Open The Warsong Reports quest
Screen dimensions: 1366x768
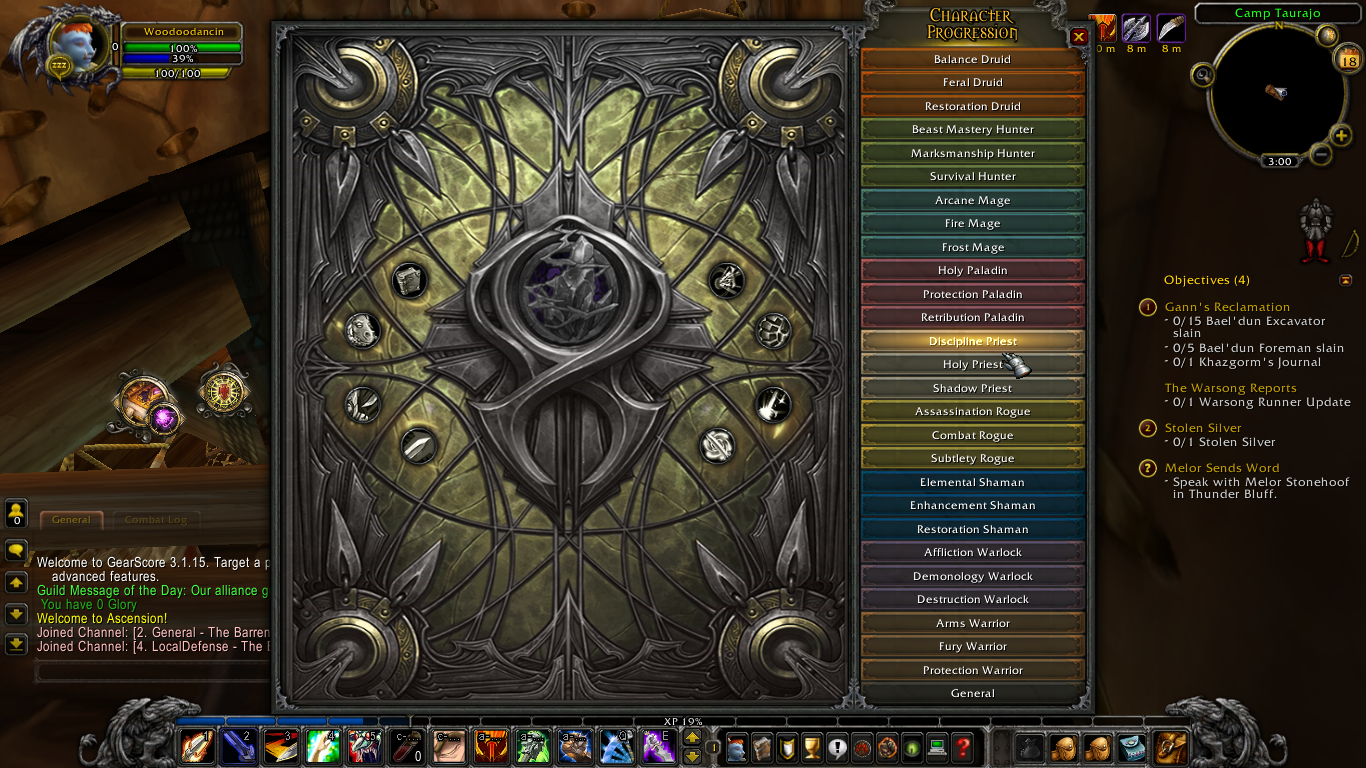(1230, 388)
